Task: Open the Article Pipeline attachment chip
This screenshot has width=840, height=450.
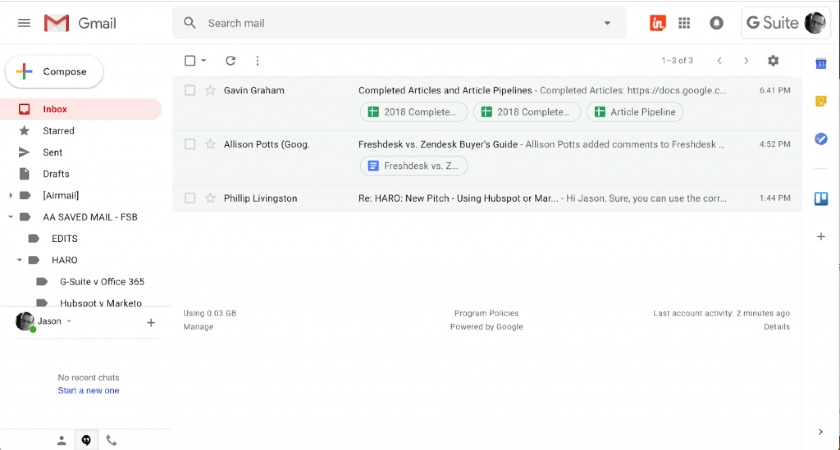Action: tap(635, 112)
